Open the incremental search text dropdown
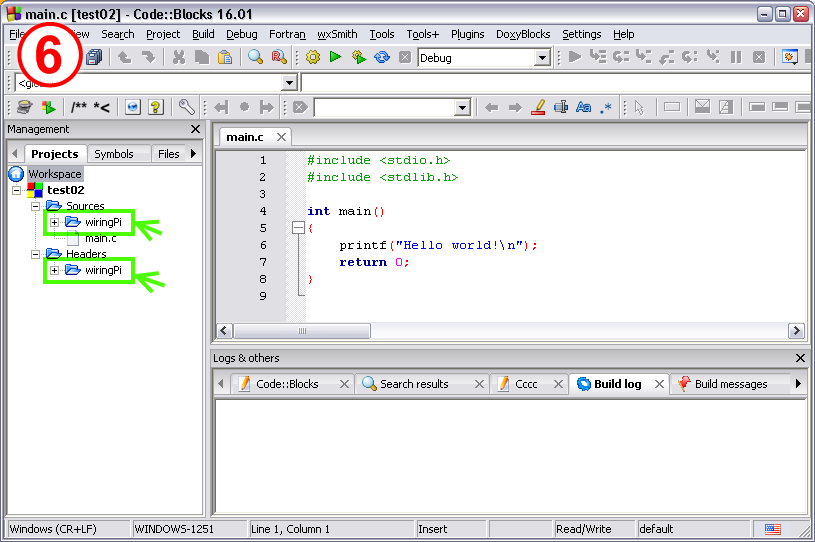This screenshot has height=542, width=815. pyautogui.click(x=462, y=108)
